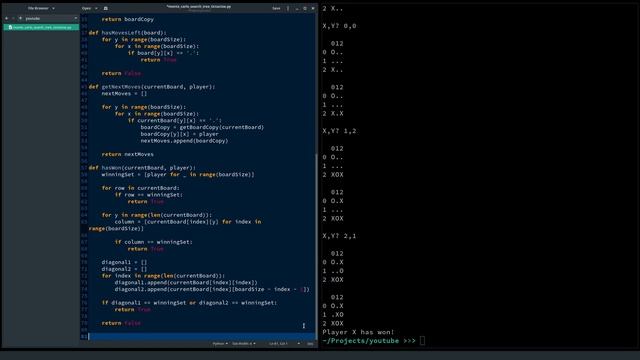
Task: Open the Python language selector in status bar
Action: pyautogui.click(x=220, y=344)
